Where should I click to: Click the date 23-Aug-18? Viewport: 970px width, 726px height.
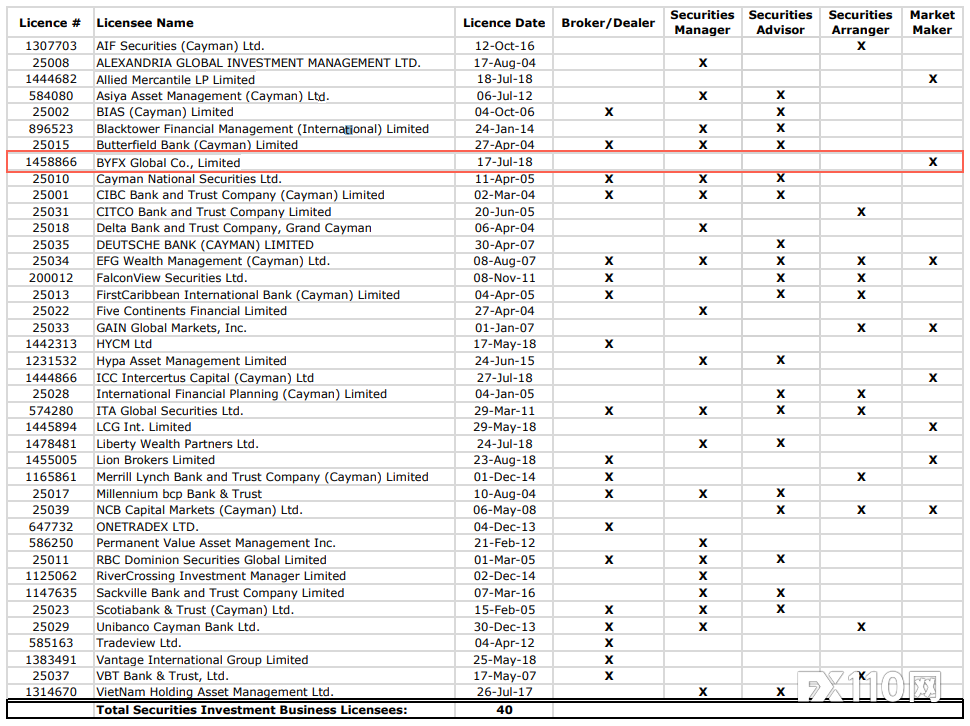click(504, 460)
